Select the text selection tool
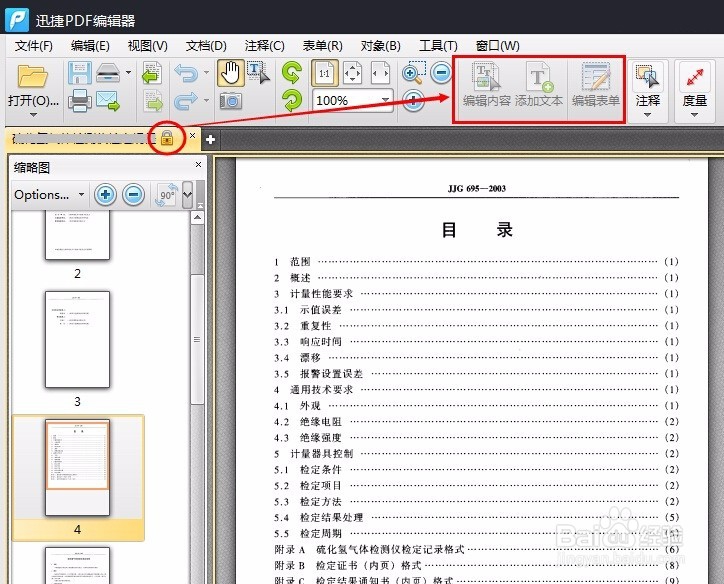724x584 pixels. pos(258,73)
